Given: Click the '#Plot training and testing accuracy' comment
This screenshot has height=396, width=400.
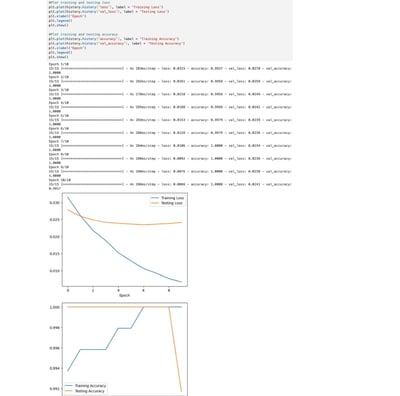Looking at the screenshot, I should point(83,34).
